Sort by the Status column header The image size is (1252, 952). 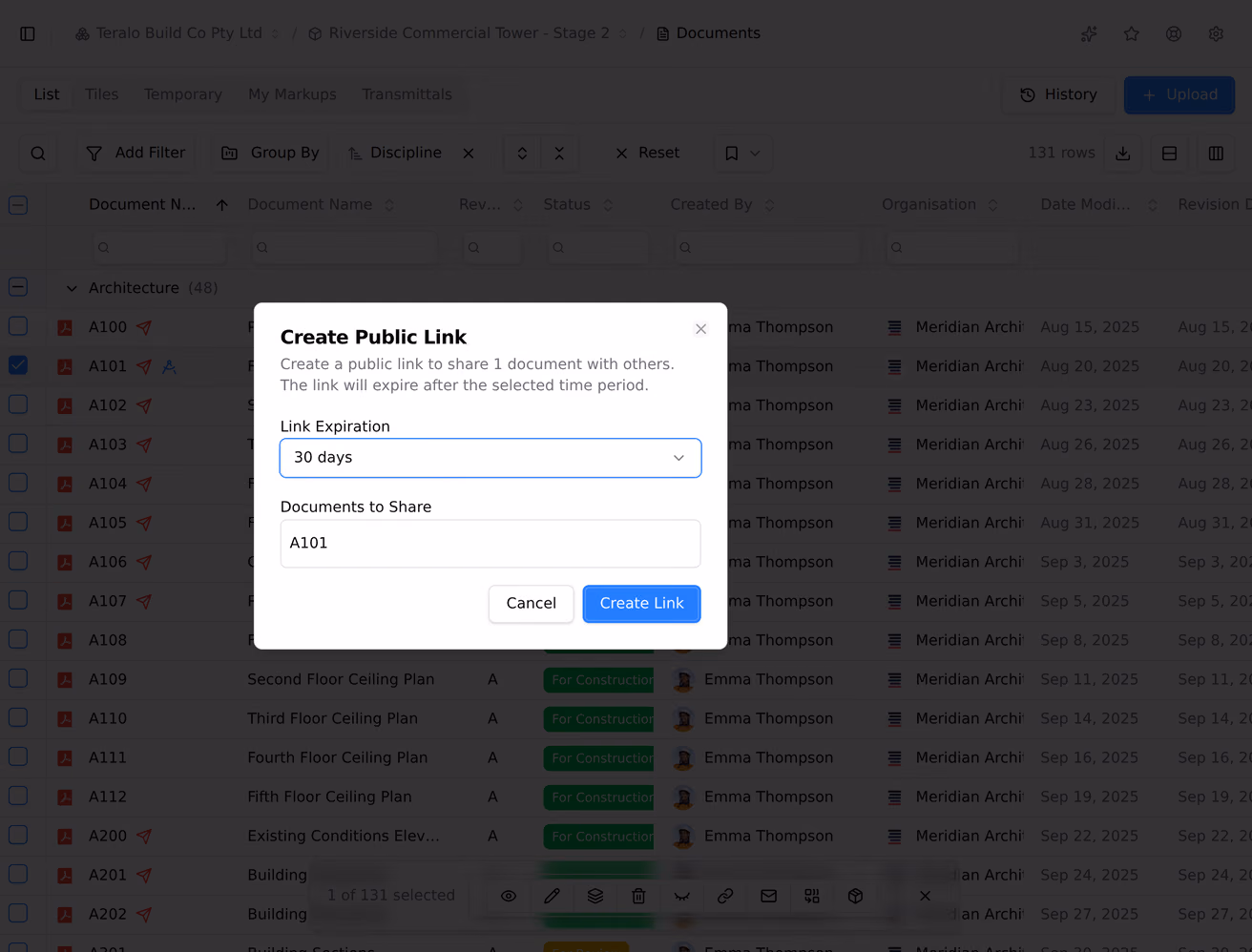(578, 205)
